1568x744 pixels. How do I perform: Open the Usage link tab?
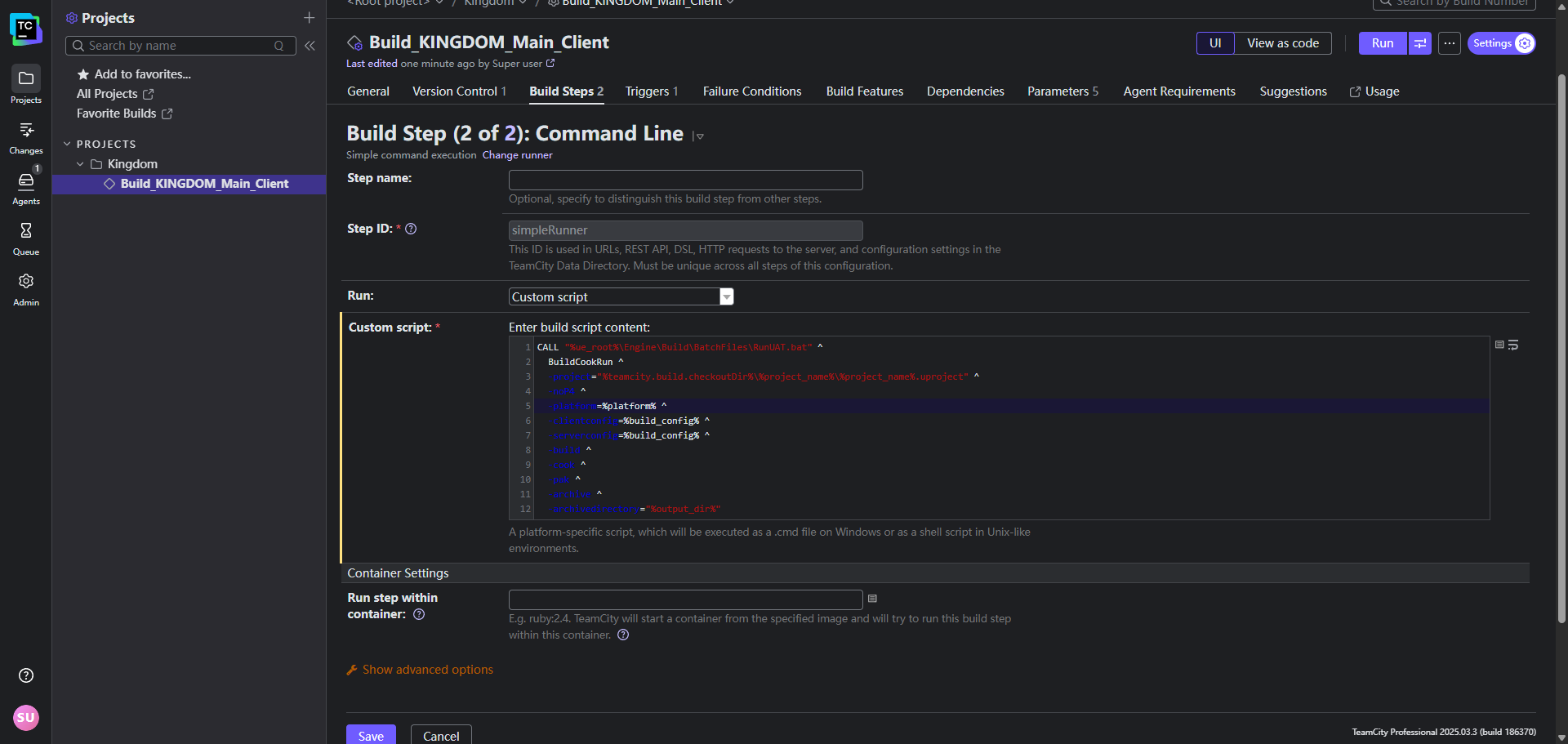coord(1374,91)
